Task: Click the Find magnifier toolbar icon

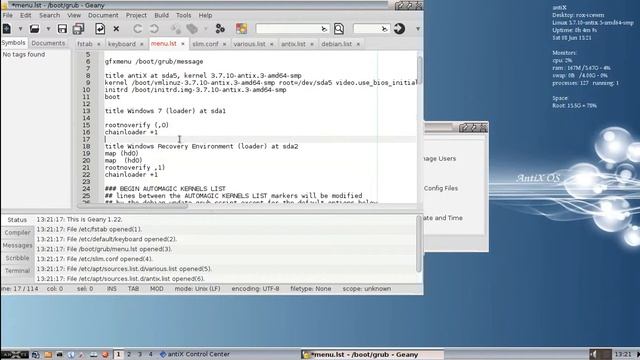Action: point(339,29)
